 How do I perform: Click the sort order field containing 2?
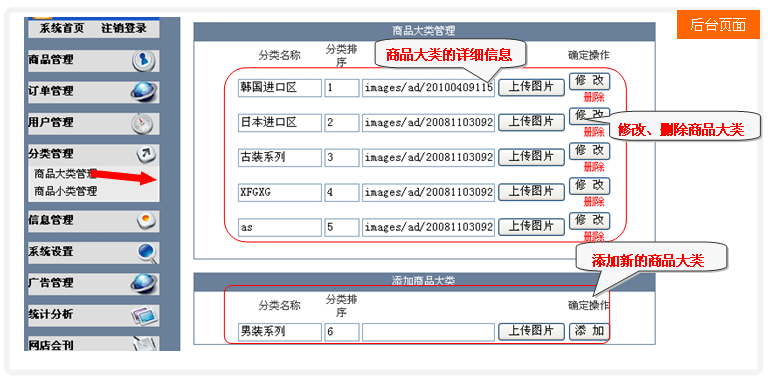click(x=342, y=122)
